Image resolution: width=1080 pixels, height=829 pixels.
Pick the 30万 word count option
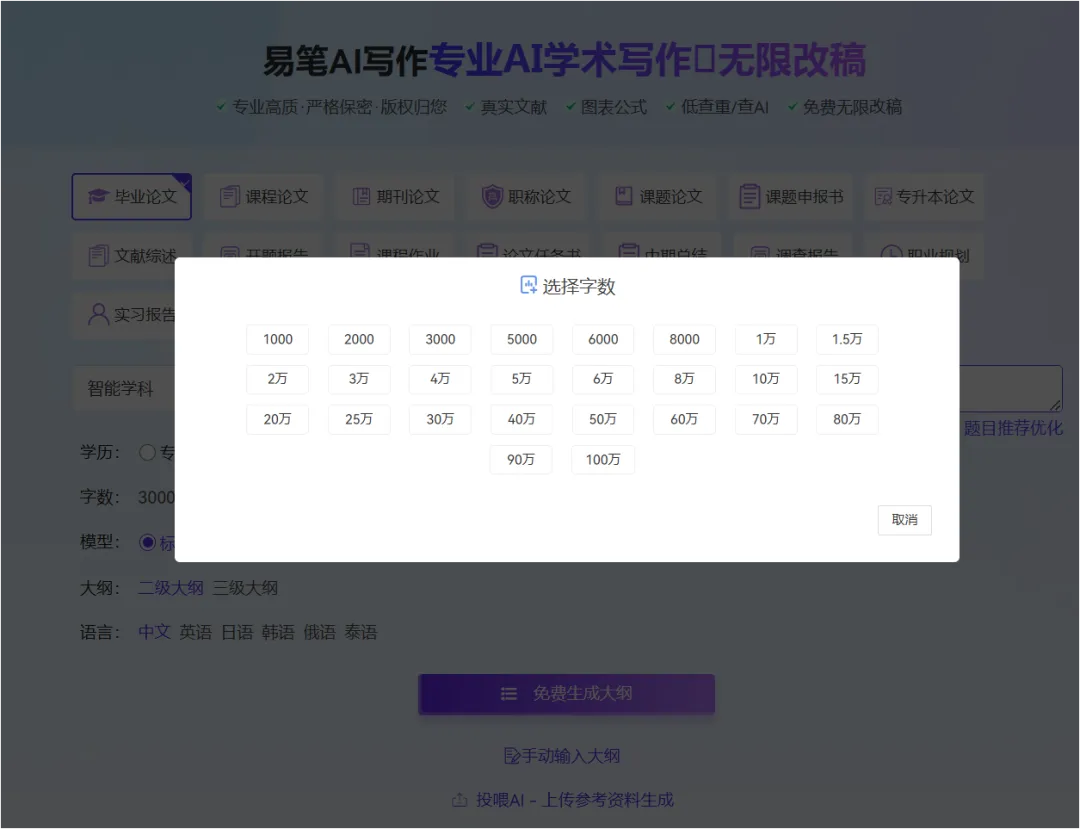440,419
